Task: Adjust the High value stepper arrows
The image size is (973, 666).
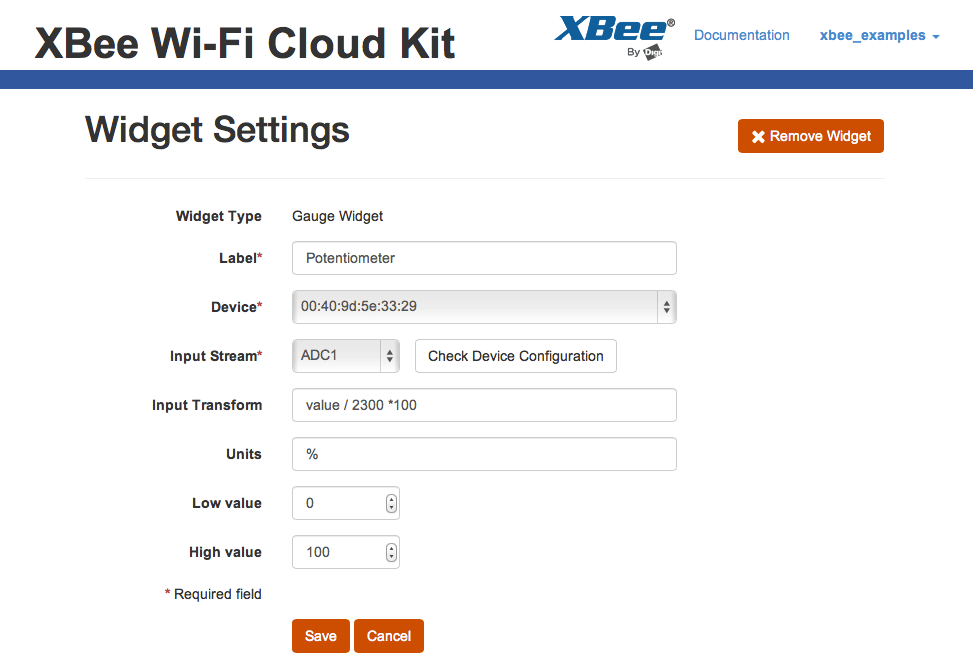Action: [x=391, y=552]
